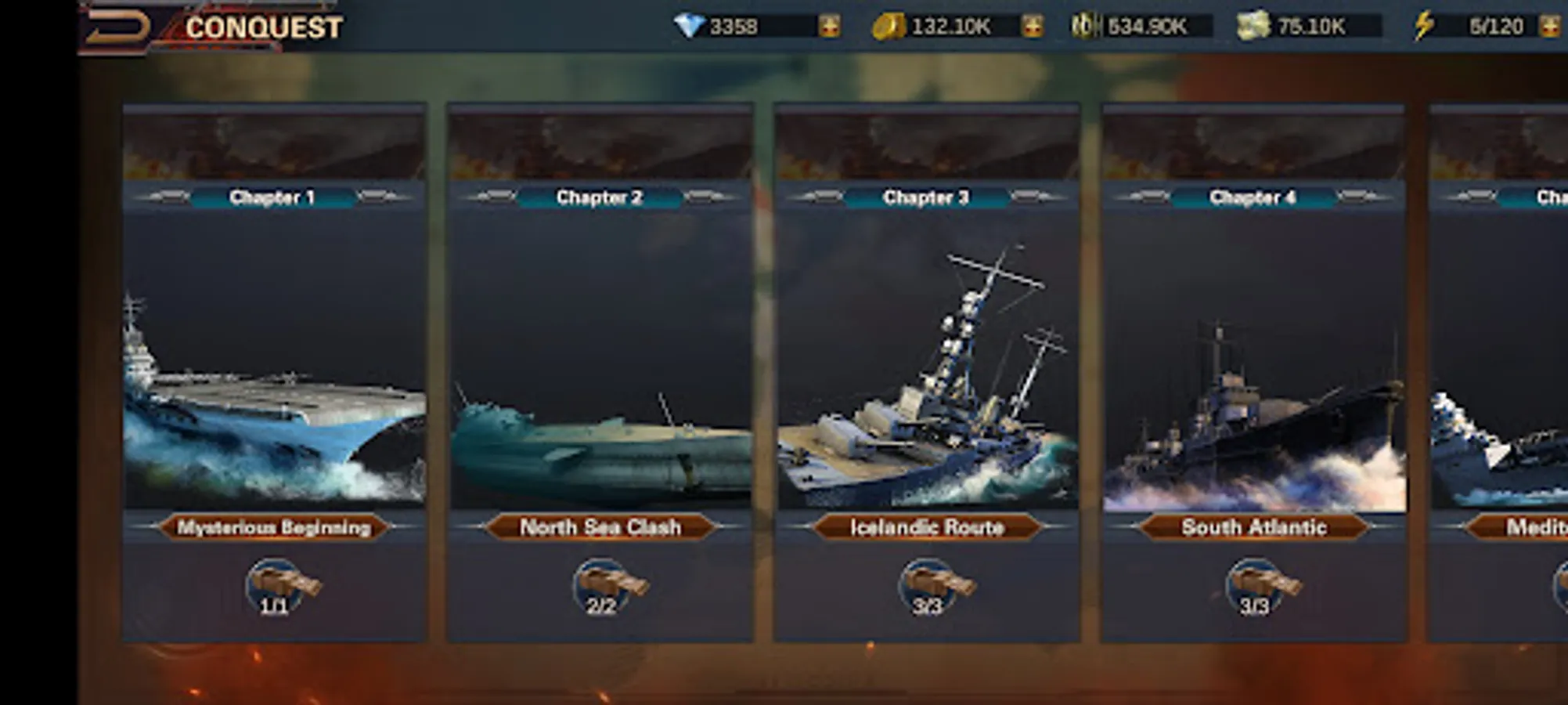This screenshot has width=1568, height=705.
Task: Add gold with the plus icon
Action: click(x=1033, y=27)
